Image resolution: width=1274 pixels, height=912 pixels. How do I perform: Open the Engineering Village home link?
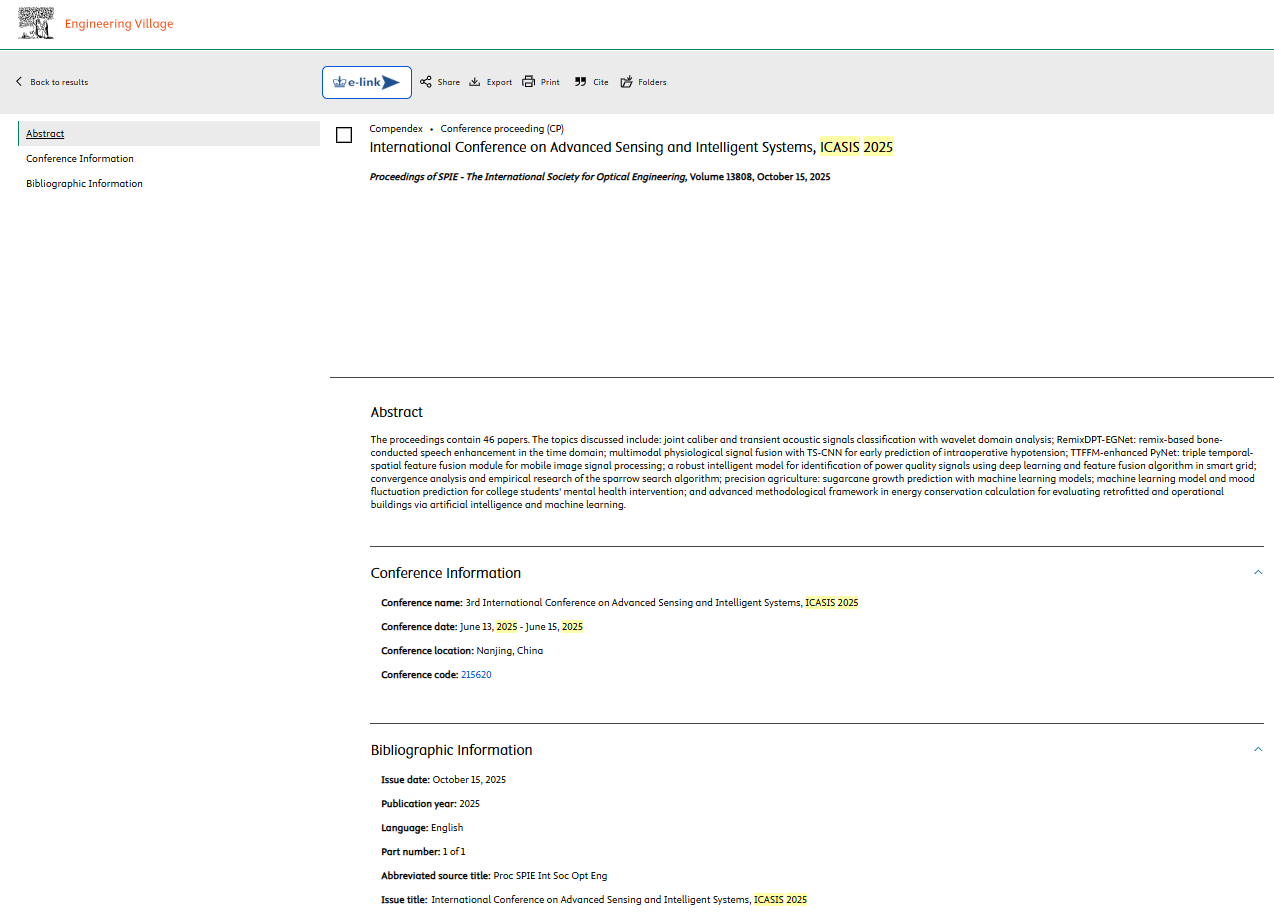(119, 24)
